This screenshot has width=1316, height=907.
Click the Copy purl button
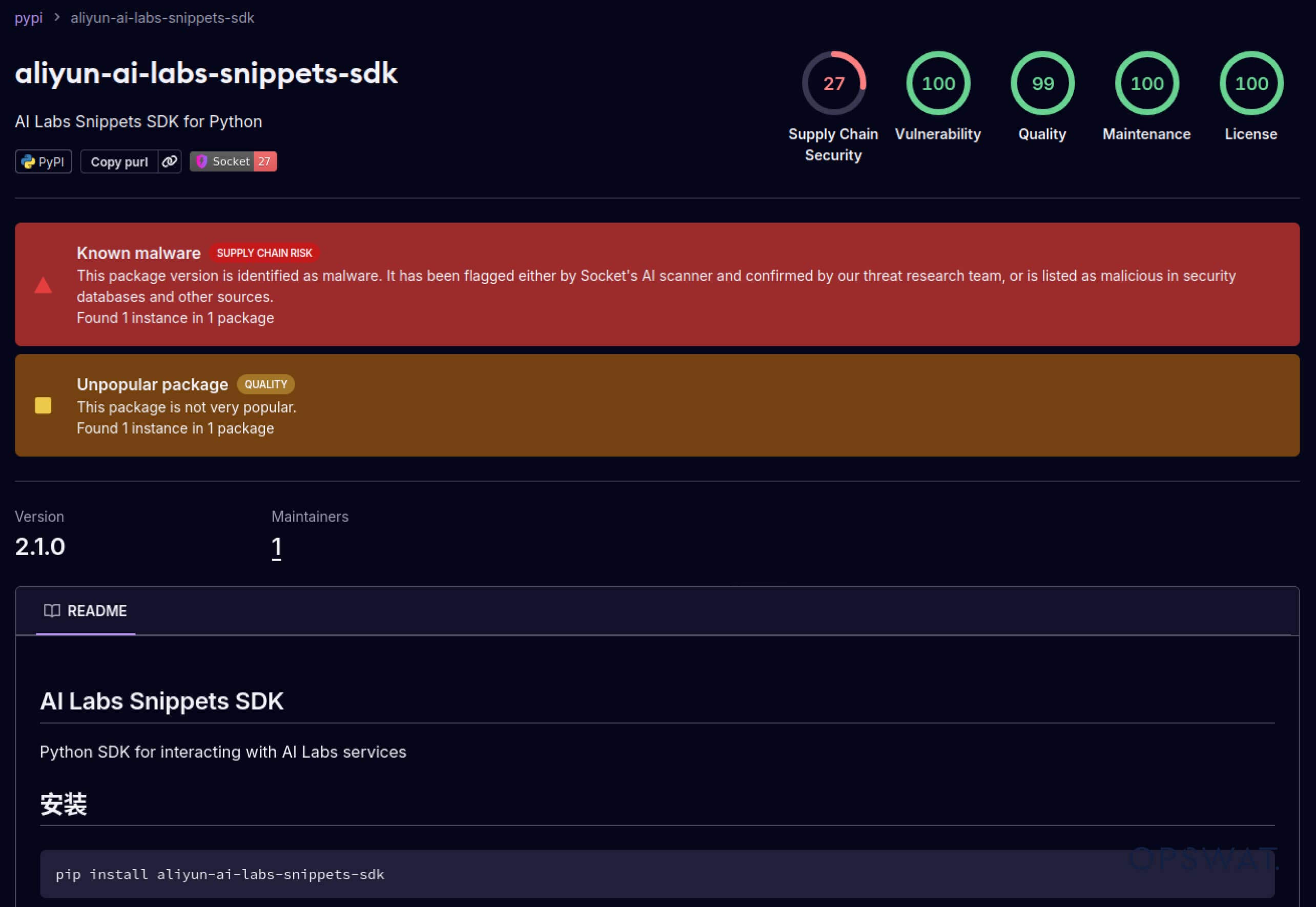(x=120, y=161)
